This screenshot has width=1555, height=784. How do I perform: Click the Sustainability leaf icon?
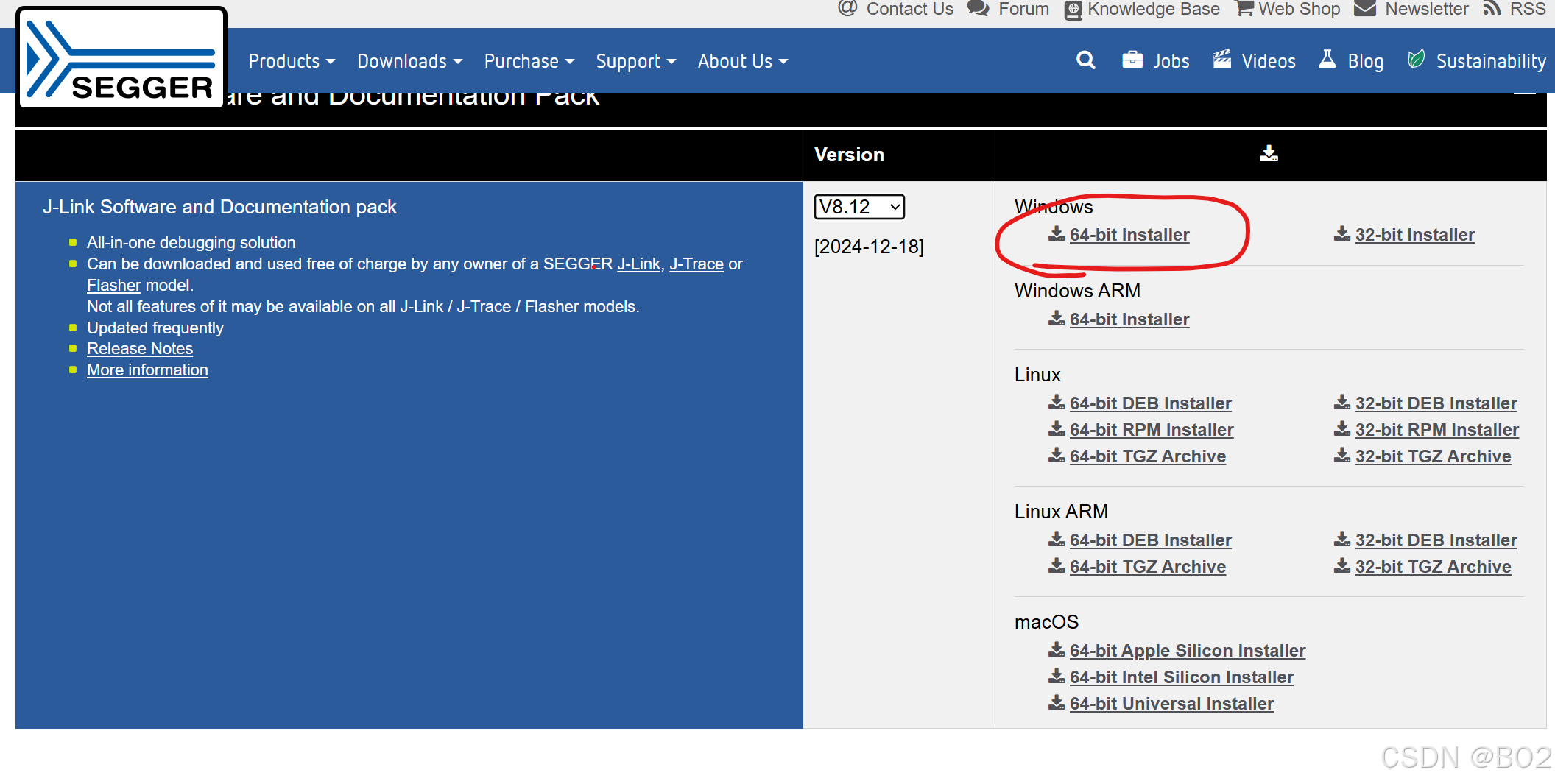click(1416, 59)
